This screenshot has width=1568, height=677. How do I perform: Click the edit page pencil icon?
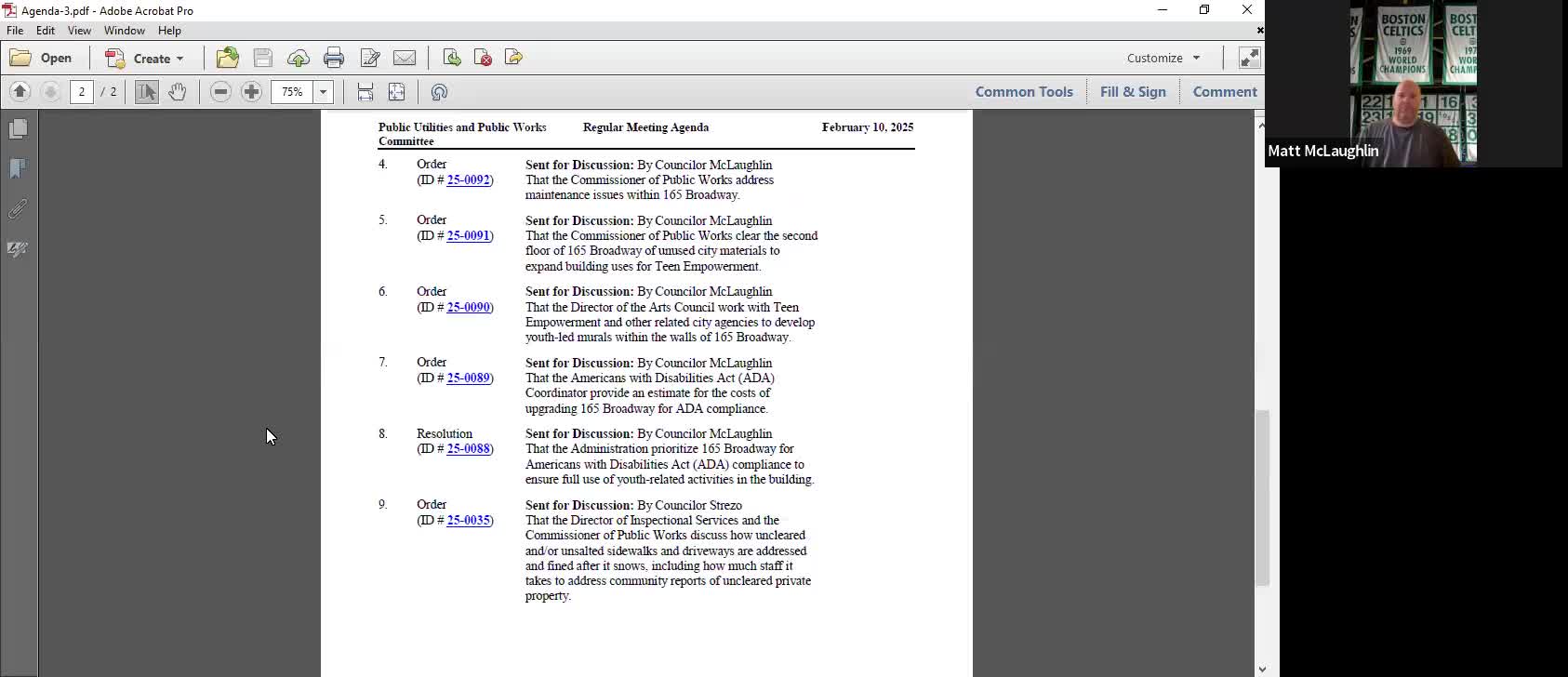[x=370, y=59]
